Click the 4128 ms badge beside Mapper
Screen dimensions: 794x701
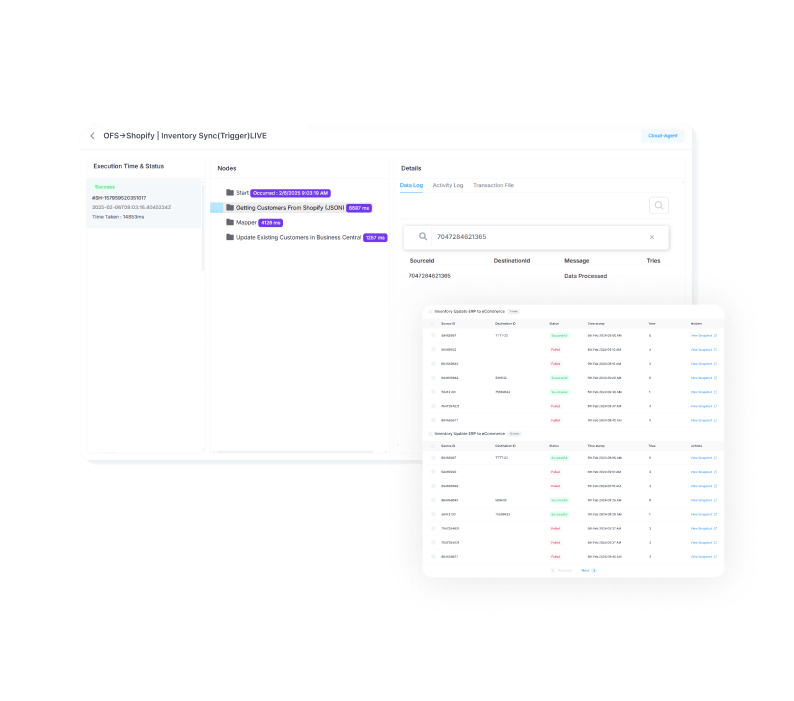pyautogui.click(x=270, y=223)
